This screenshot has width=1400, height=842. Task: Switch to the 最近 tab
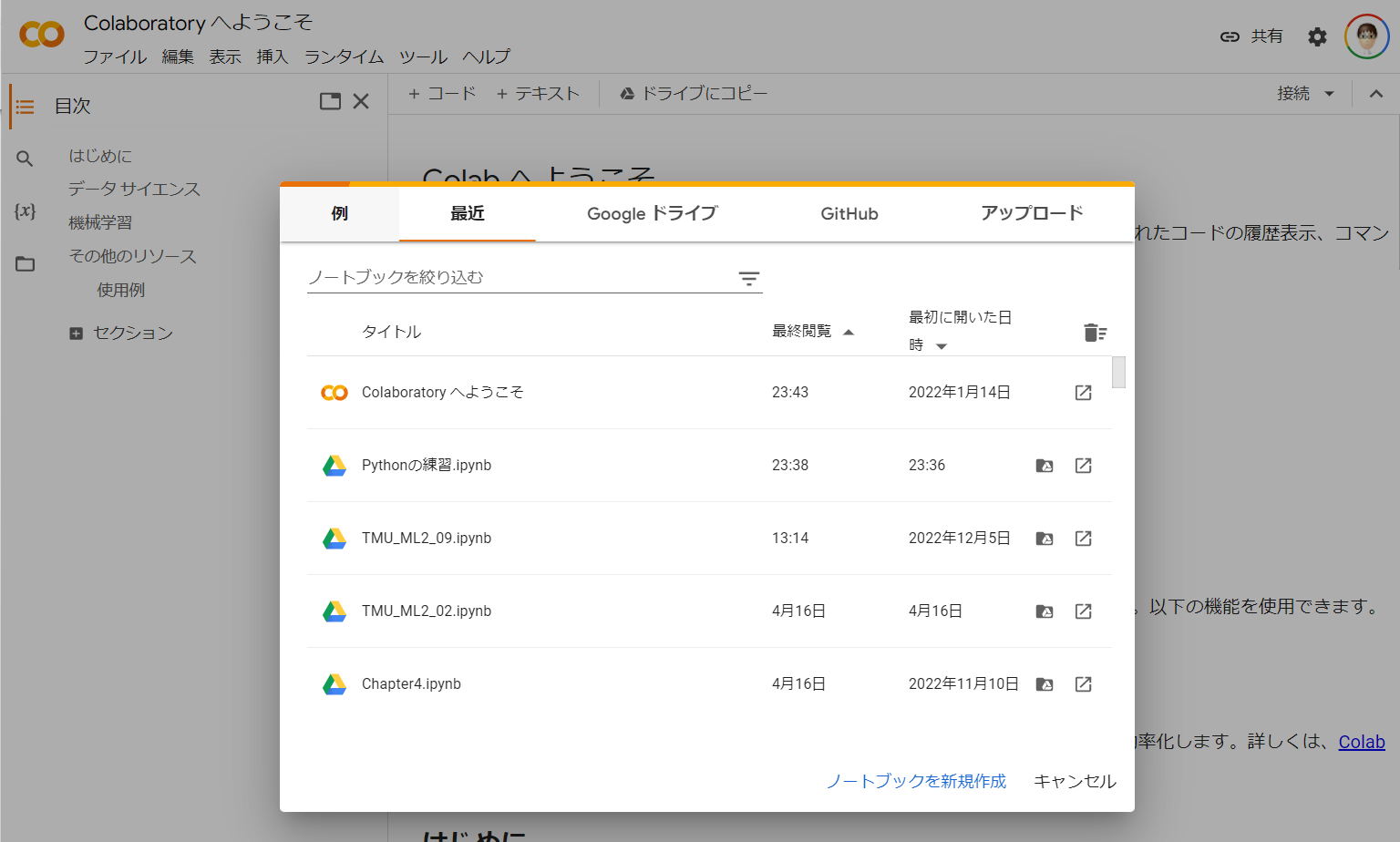[468, 213]
